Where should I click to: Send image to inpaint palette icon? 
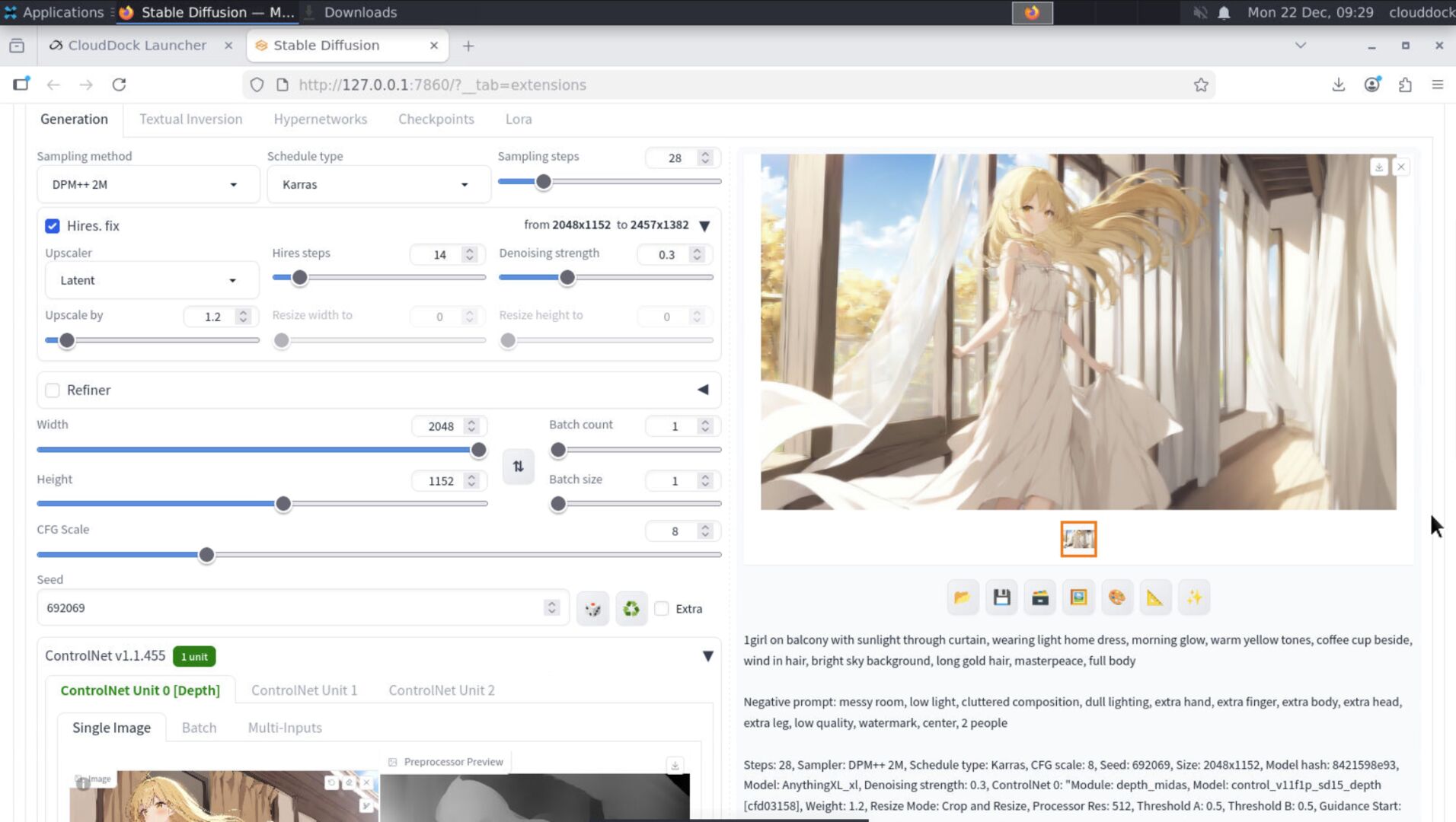pos(1116,597)
